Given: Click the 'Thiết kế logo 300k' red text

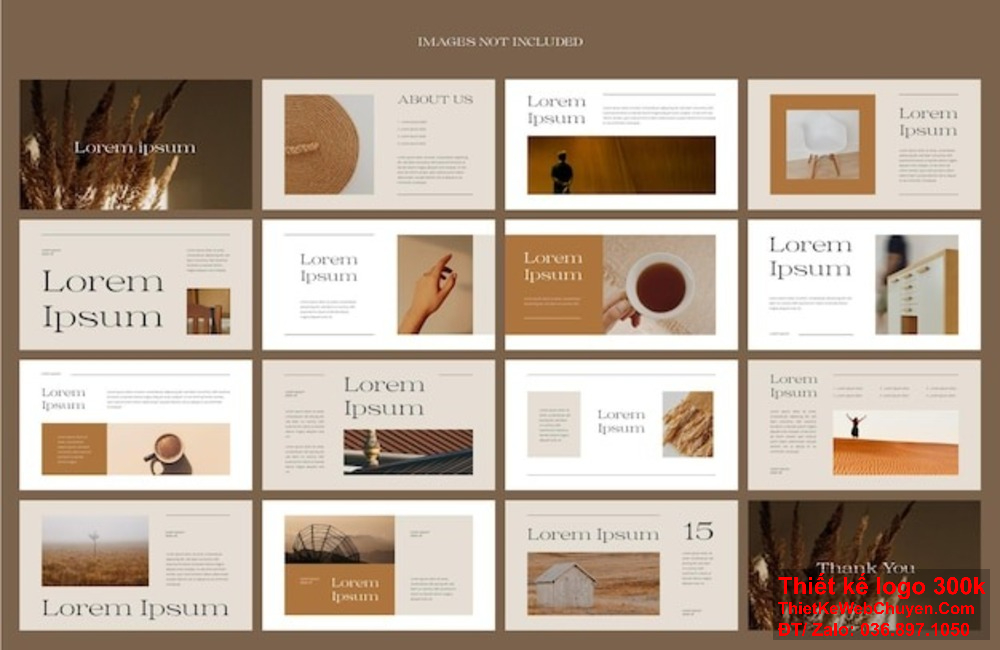Looking at the screenshot, I should (x=882, y=586).
